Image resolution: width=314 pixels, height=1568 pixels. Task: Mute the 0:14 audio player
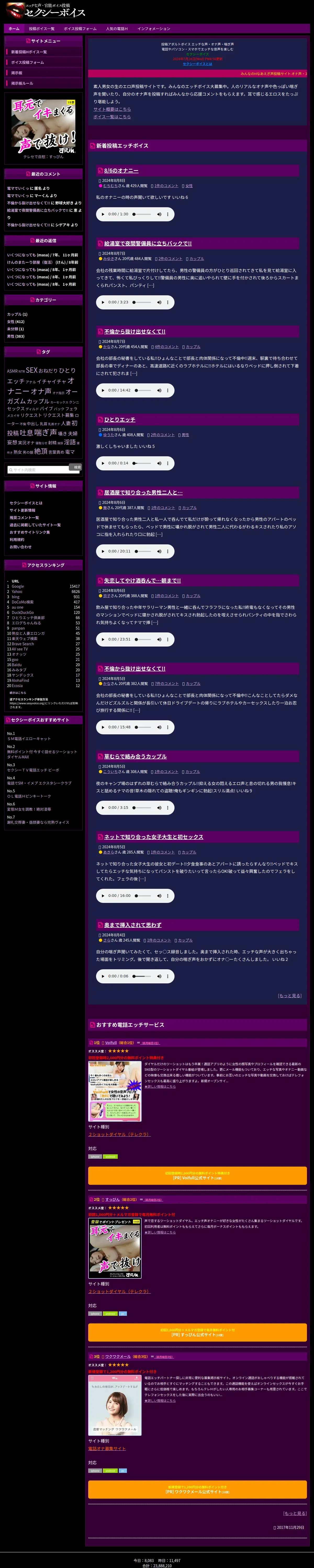point(159,463)
